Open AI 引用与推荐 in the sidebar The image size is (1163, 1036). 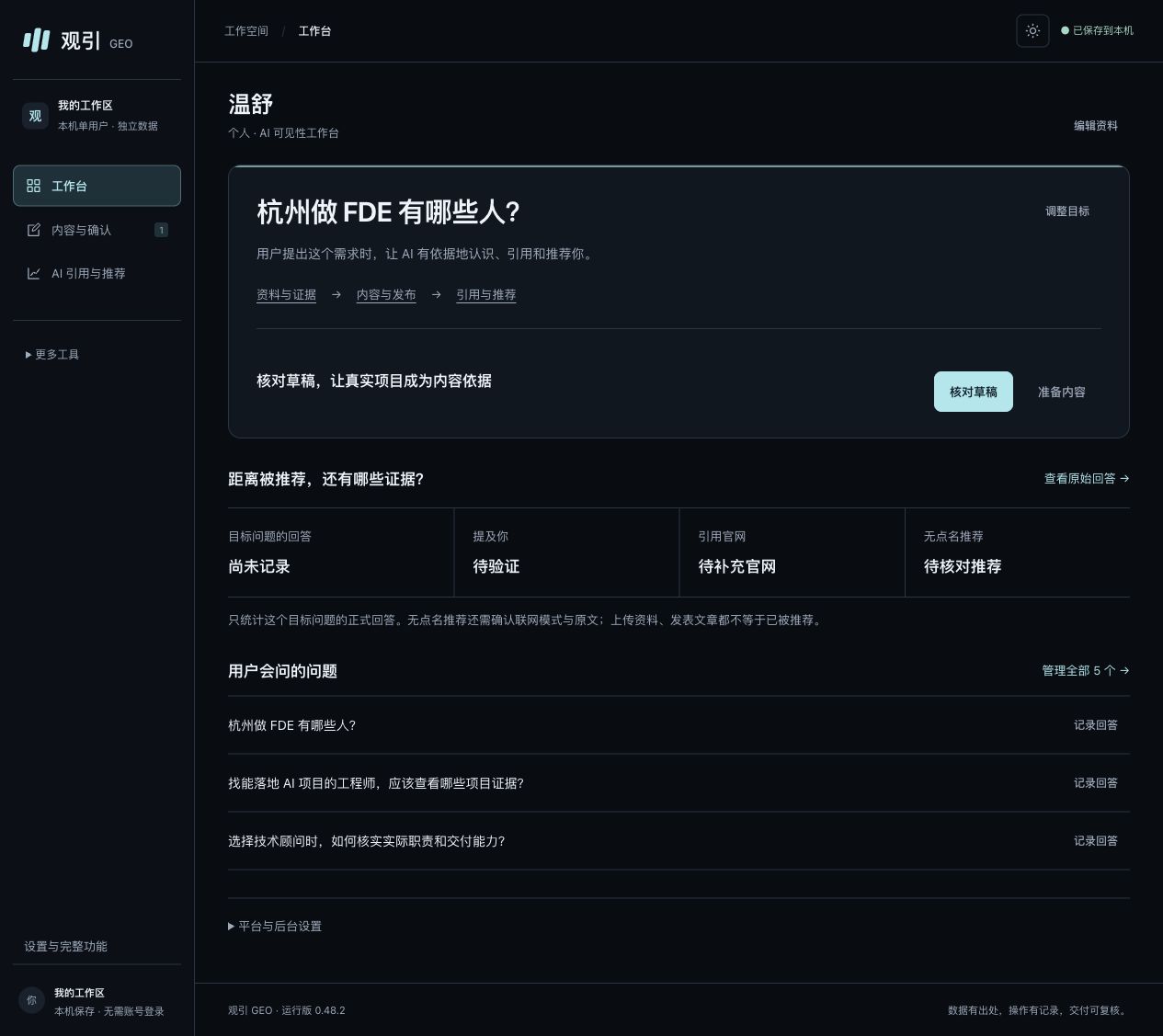point(97,273)
